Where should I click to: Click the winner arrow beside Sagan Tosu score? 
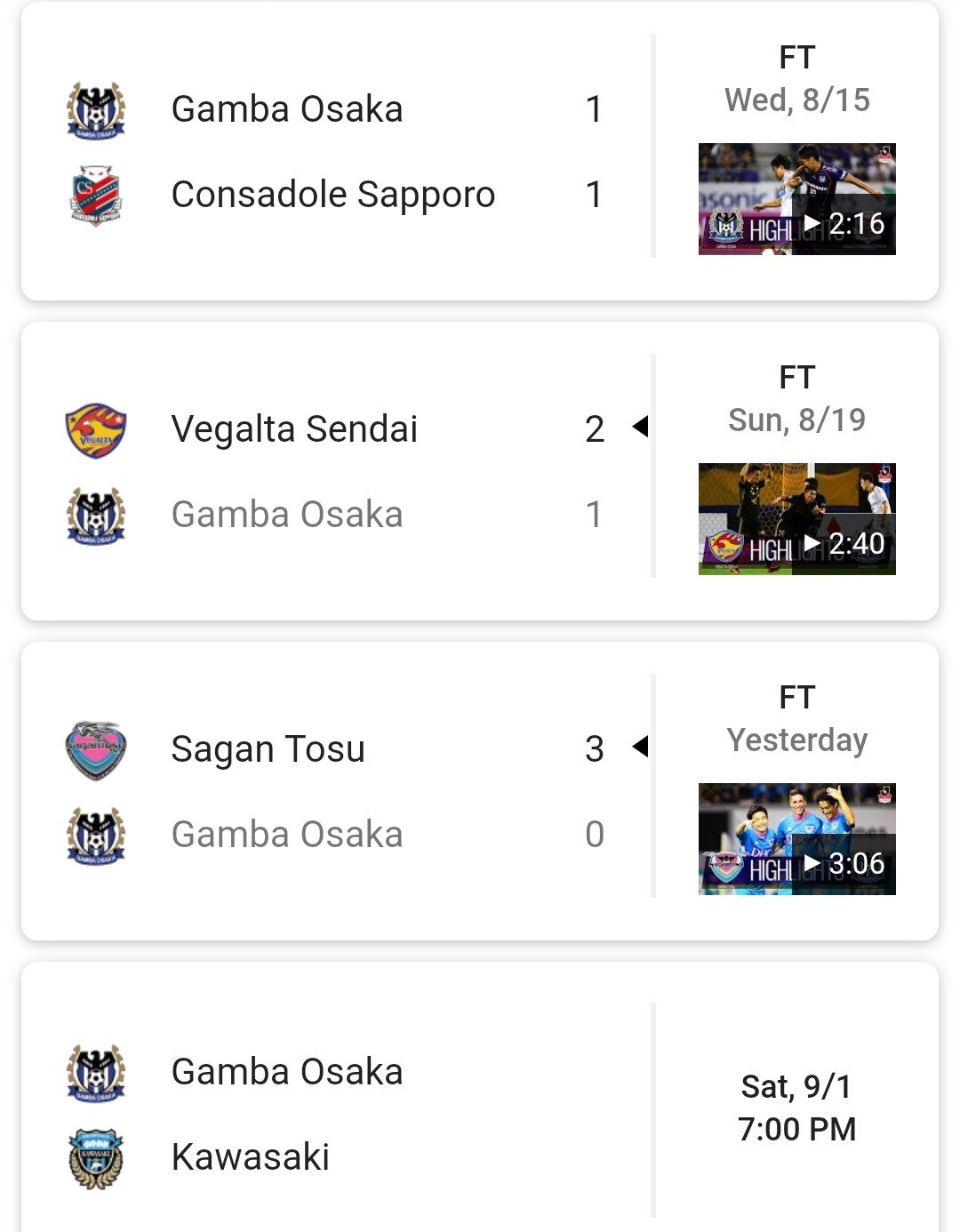[x=640, y=747]
